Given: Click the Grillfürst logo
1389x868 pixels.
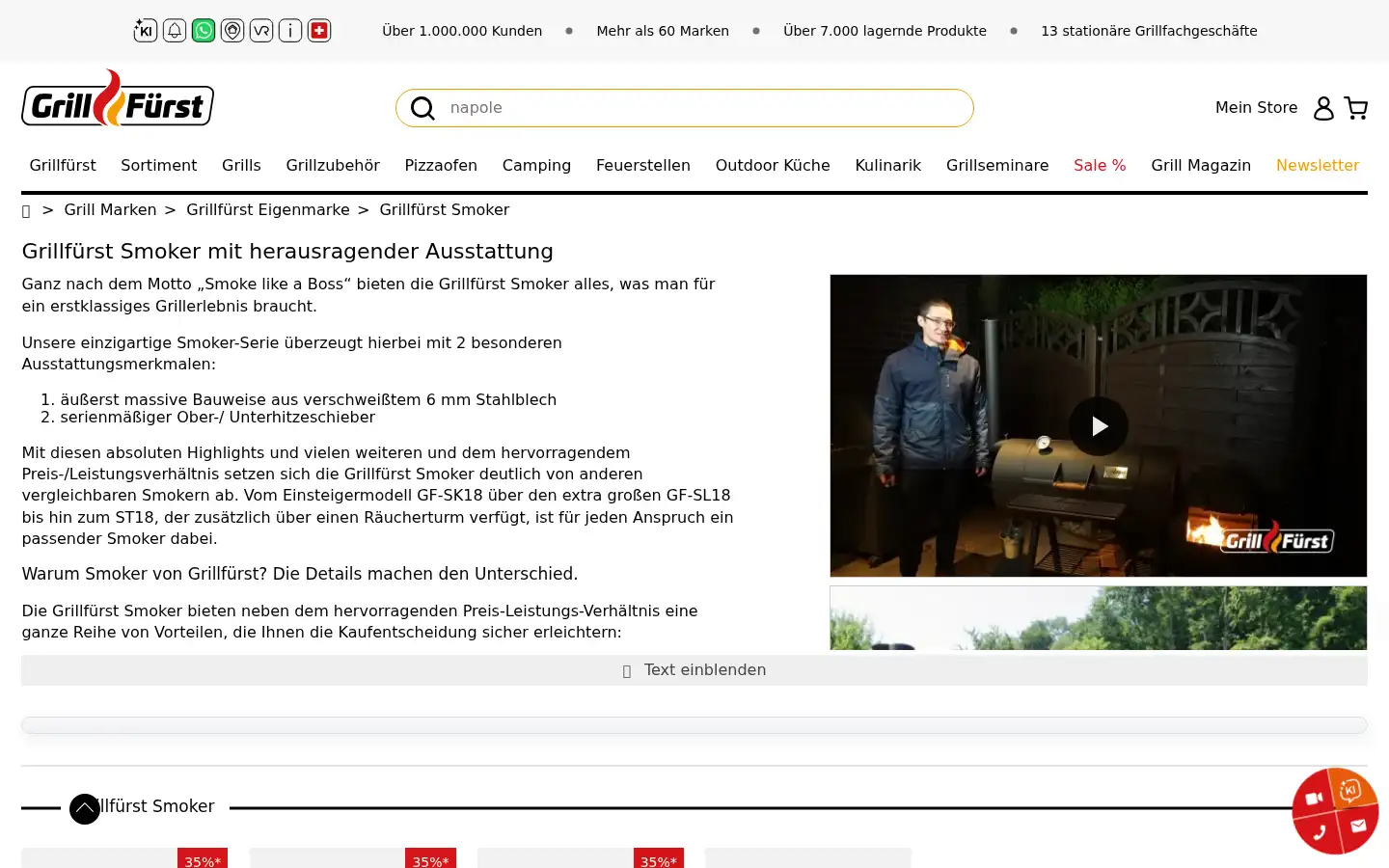Looking at the screenshot, I should (x=118, y=97).
